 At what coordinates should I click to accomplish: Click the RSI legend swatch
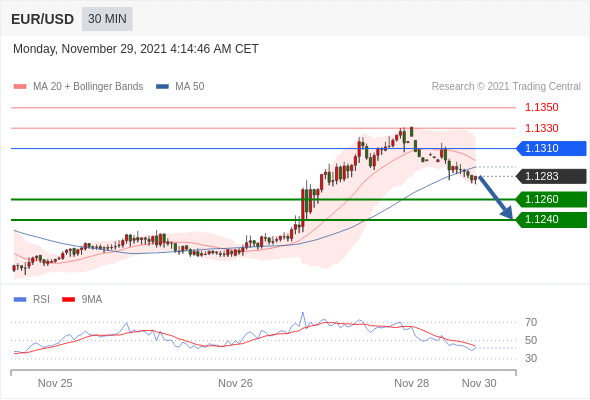[x=20, y=300]
